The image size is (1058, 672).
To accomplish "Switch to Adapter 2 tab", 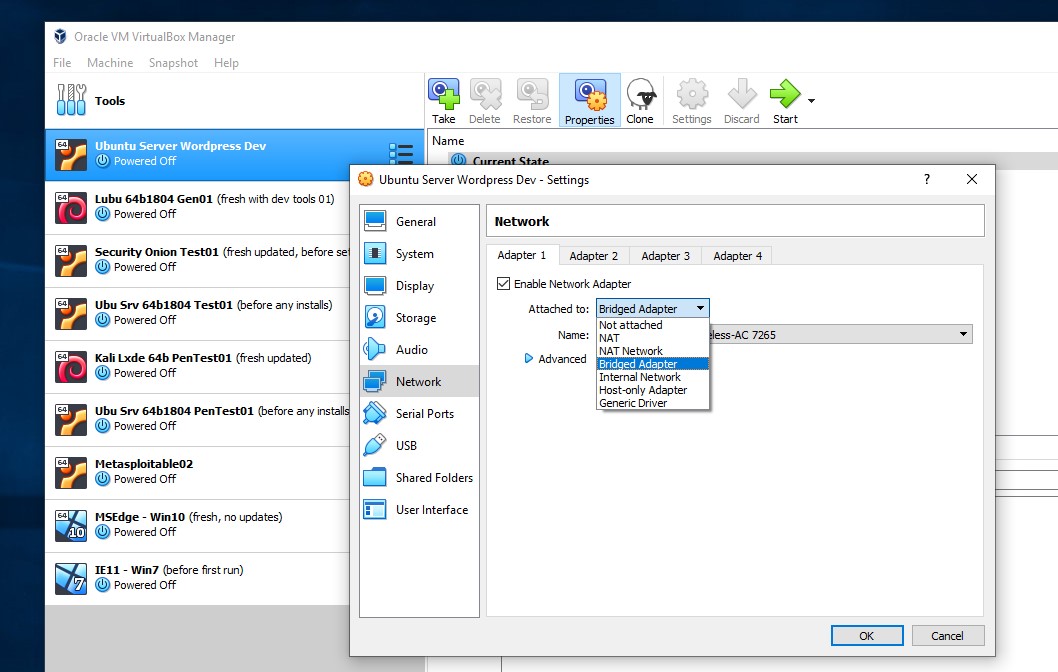I will pos(594,256).
